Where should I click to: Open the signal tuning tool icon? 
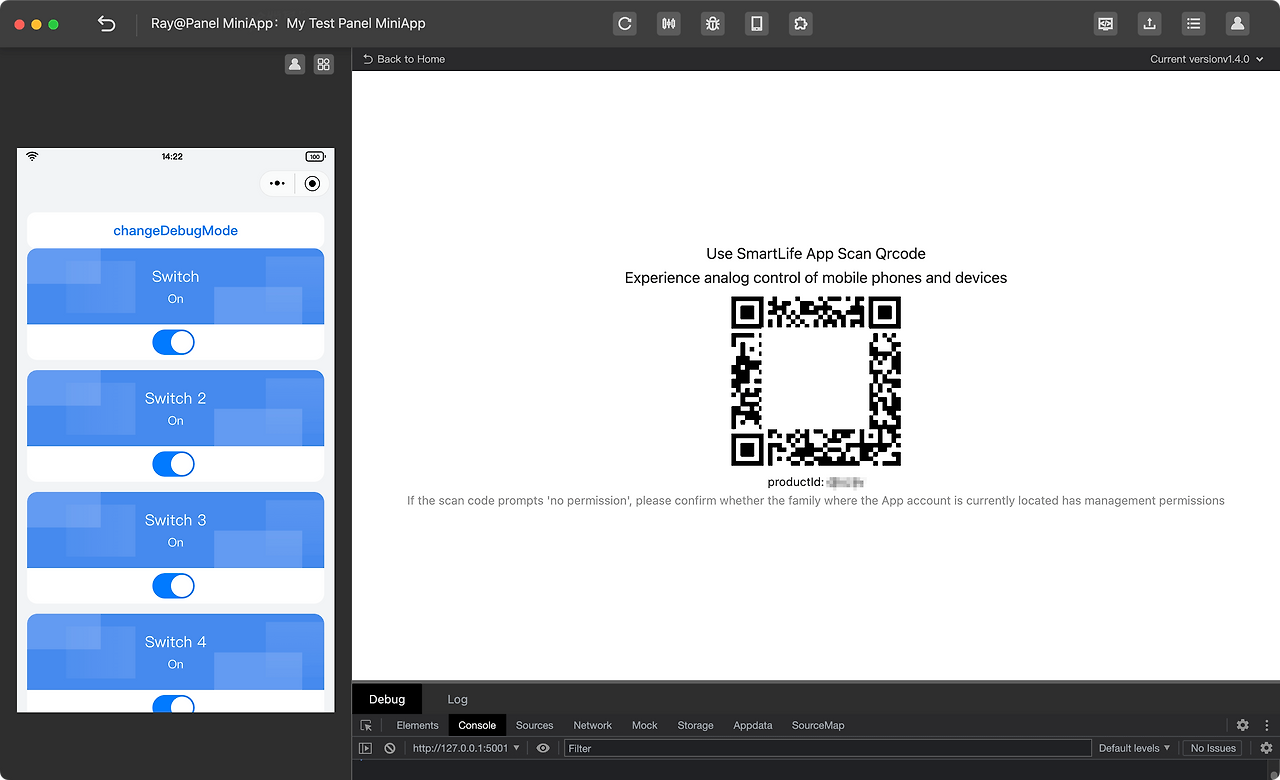point(669,23)
